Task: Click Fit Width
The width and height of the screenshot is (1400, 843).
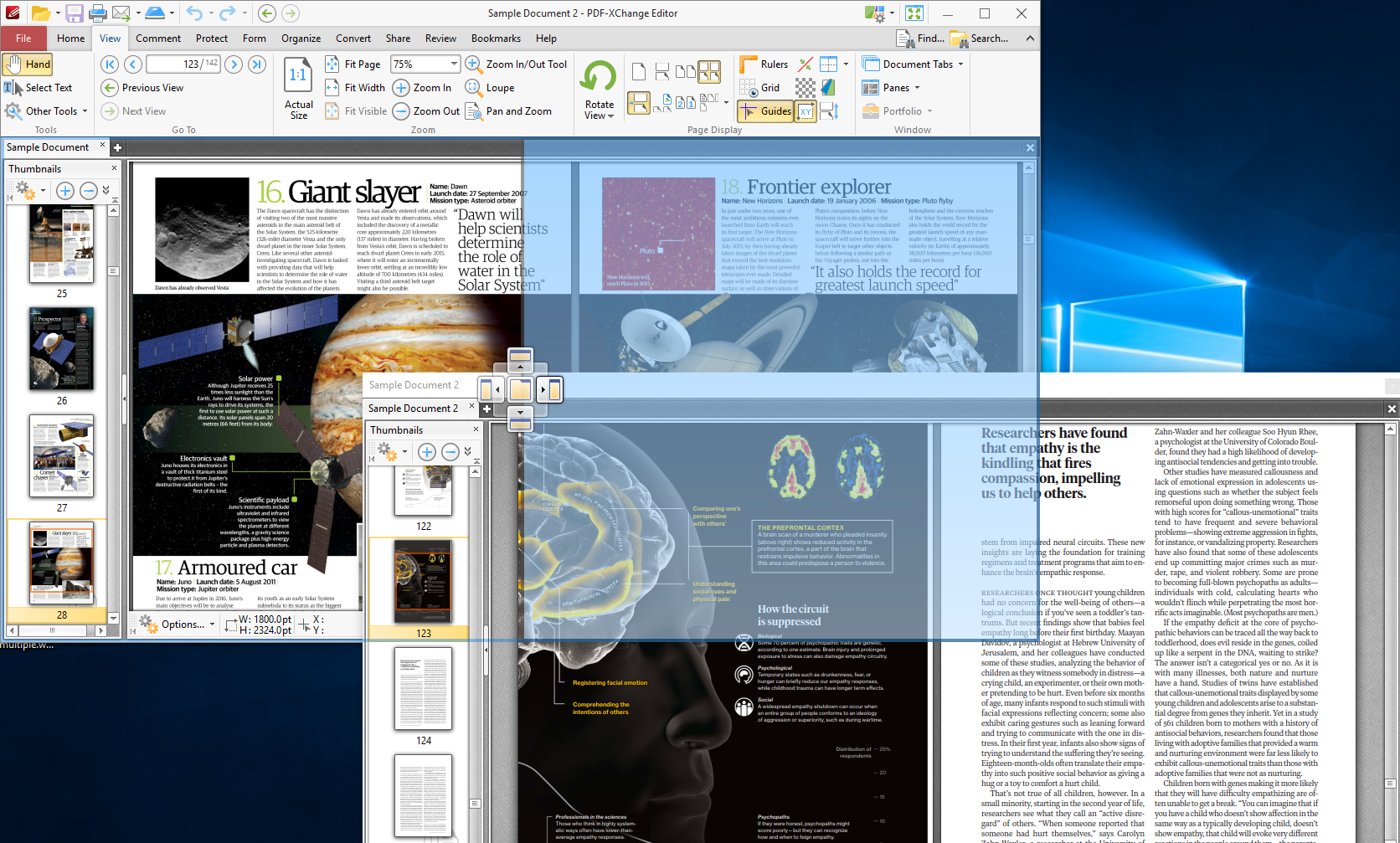Action: [x=355, y=87]
